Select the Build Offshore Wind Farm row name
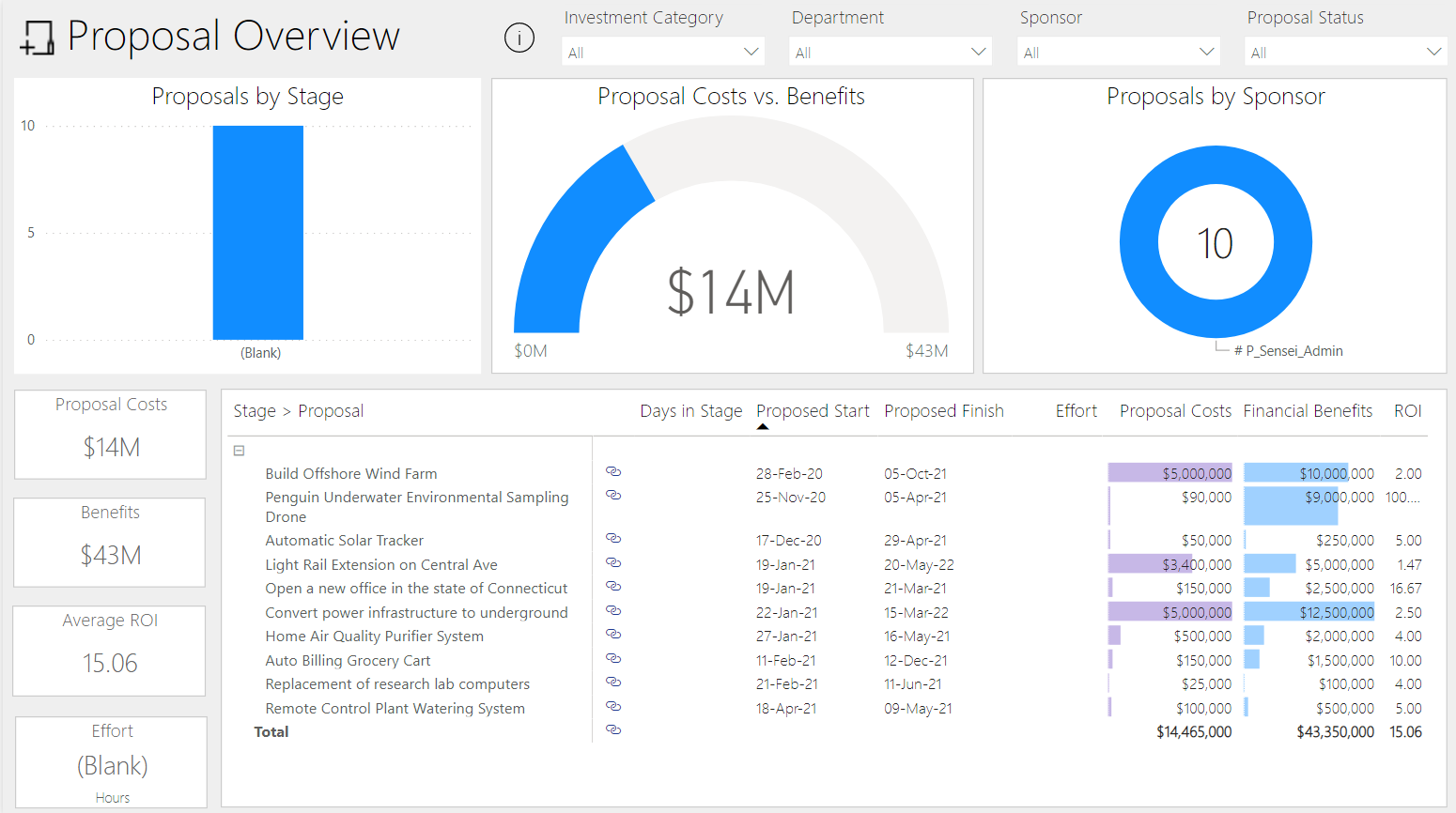Image resolution: width=1456 pixels, height=813 pixels. click(351, 474)
